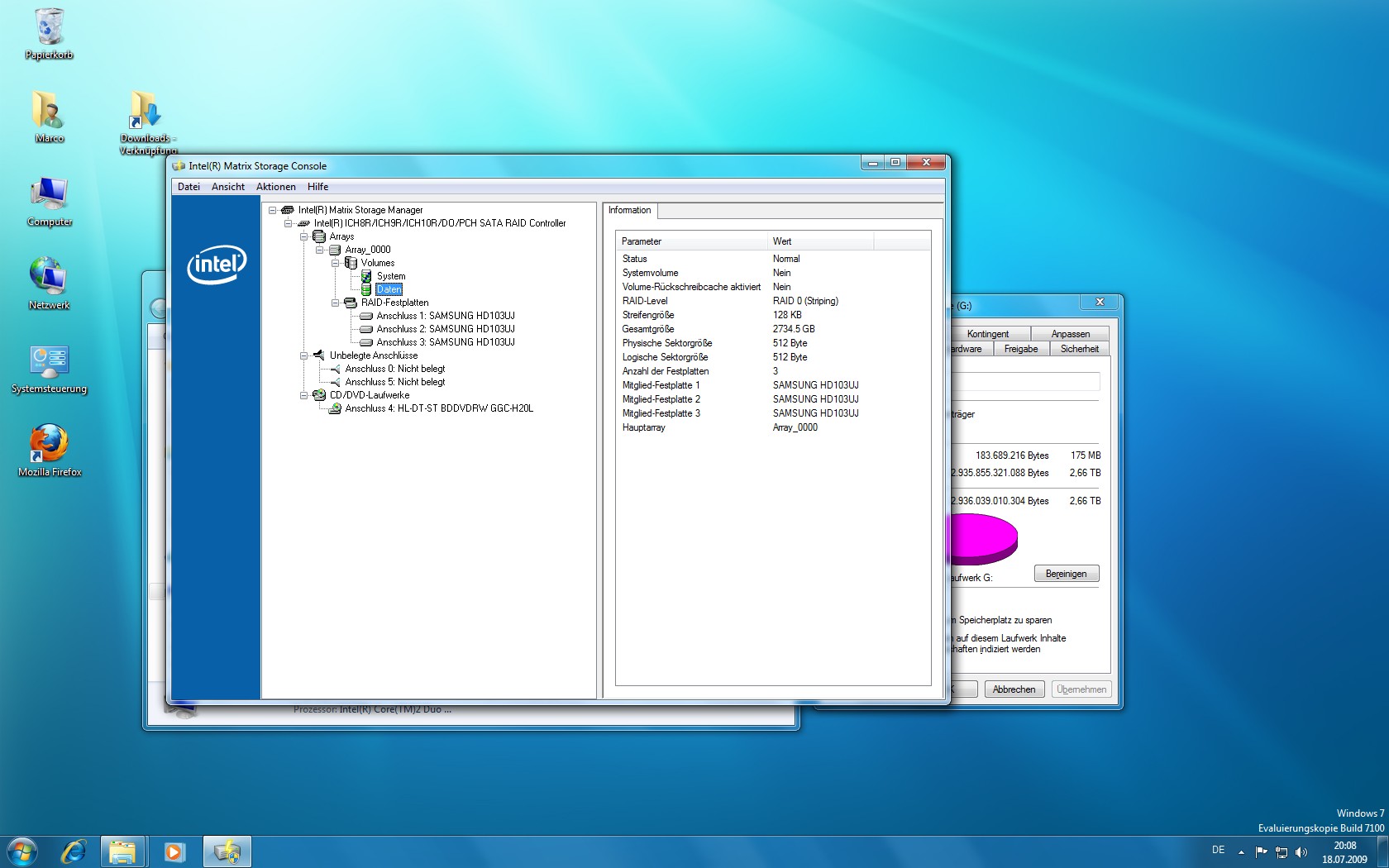
Task: Click the Parameter column header
Action: click(x=691, y=241)
